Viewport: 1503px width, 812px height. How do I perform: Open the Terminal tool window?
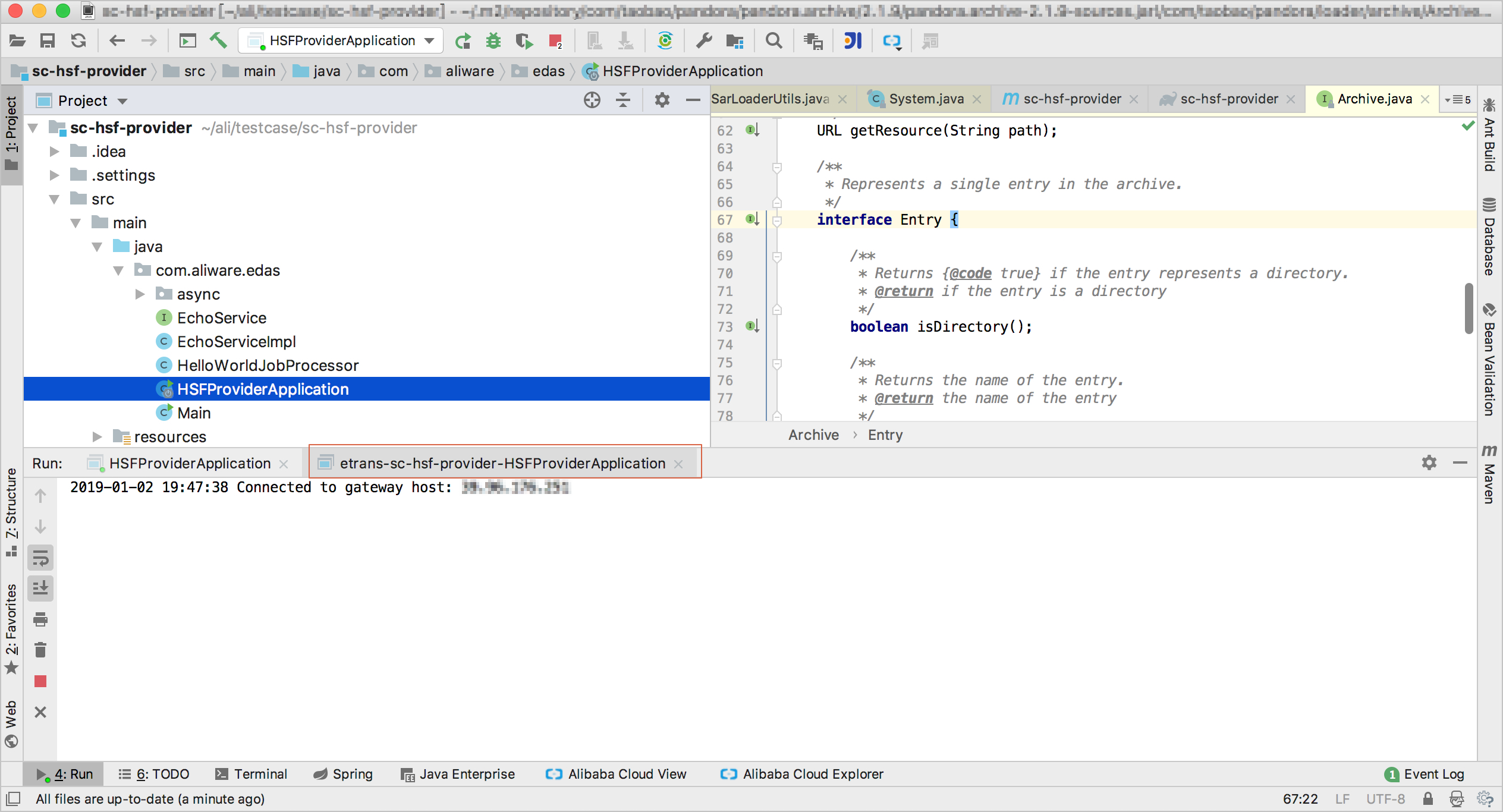(251, 774)
